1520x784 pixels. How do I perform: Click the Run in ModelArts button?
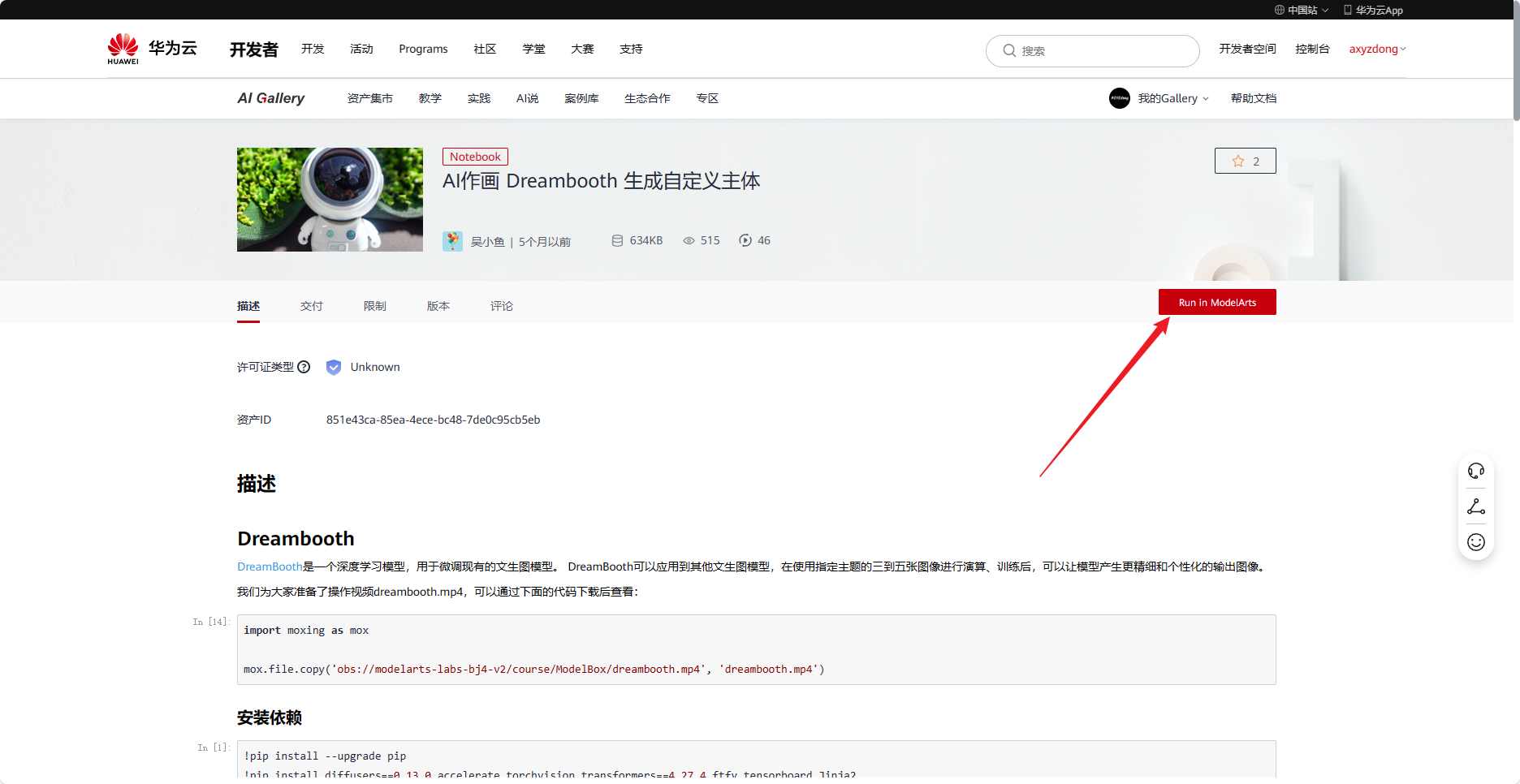click(1217, 302)
